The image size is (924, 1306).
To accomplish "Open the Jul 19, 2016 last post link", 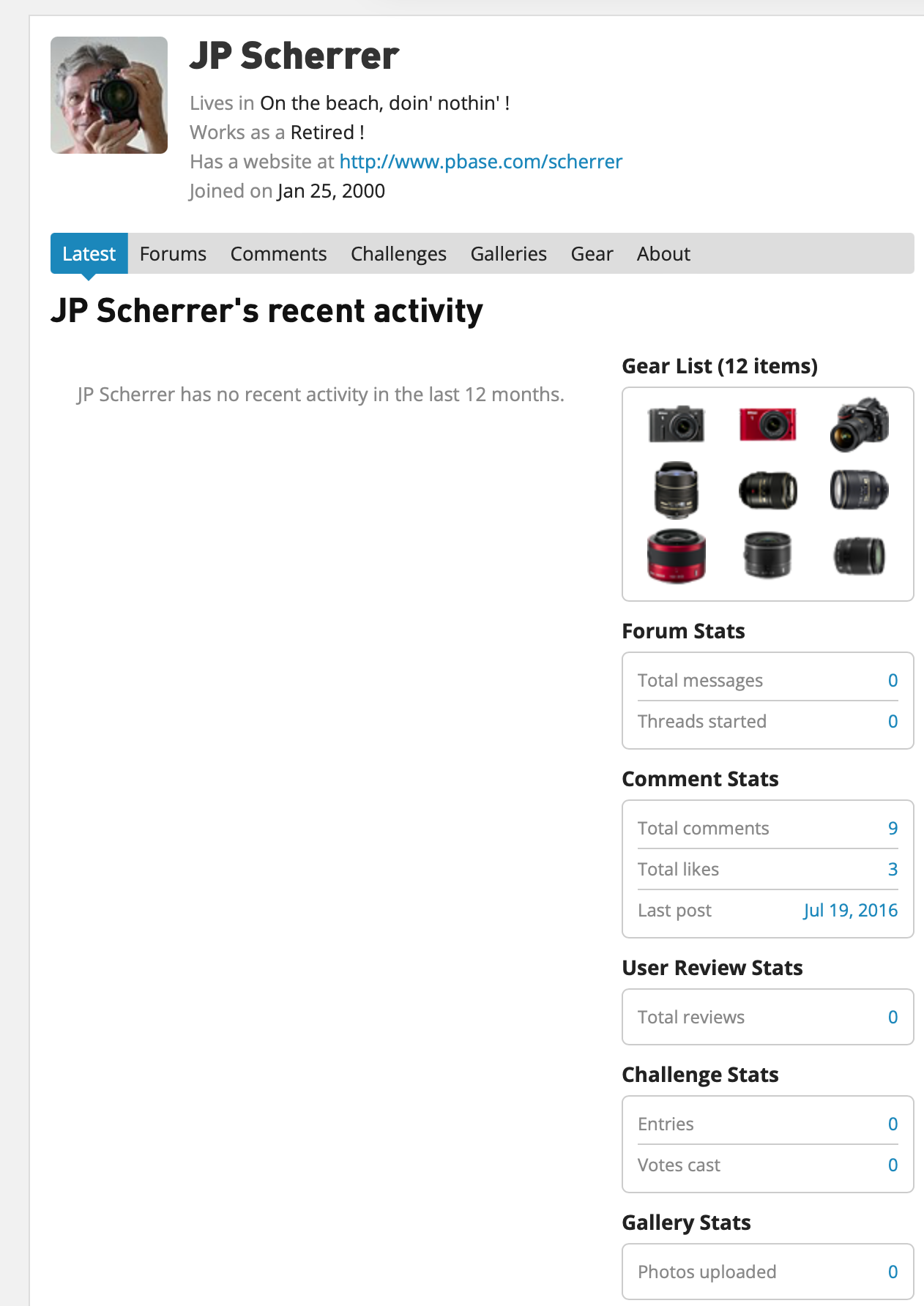I will pos(850,910).
